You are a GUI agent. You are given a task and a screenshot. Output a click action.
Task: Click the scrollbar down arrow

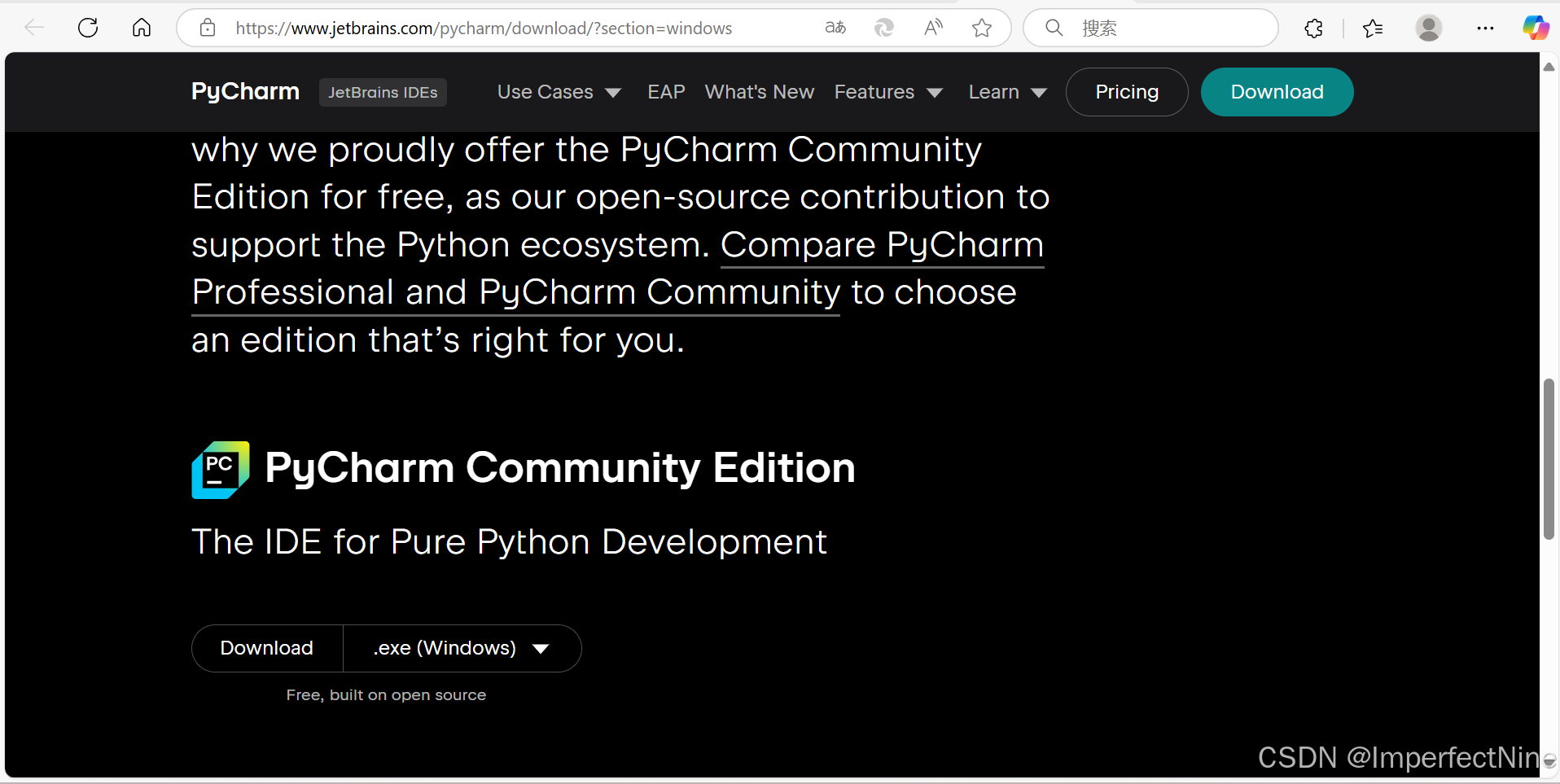[x=1549, y=763]
